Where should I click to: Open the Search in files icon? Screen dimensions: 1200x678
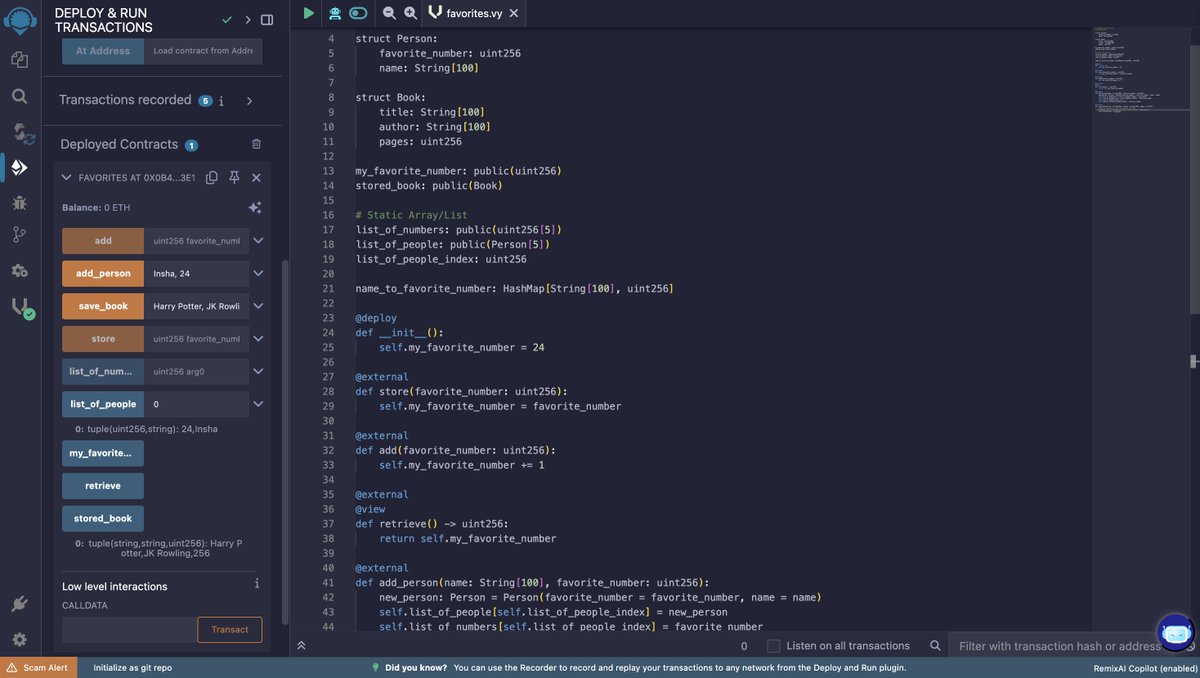tap(19, 96)
